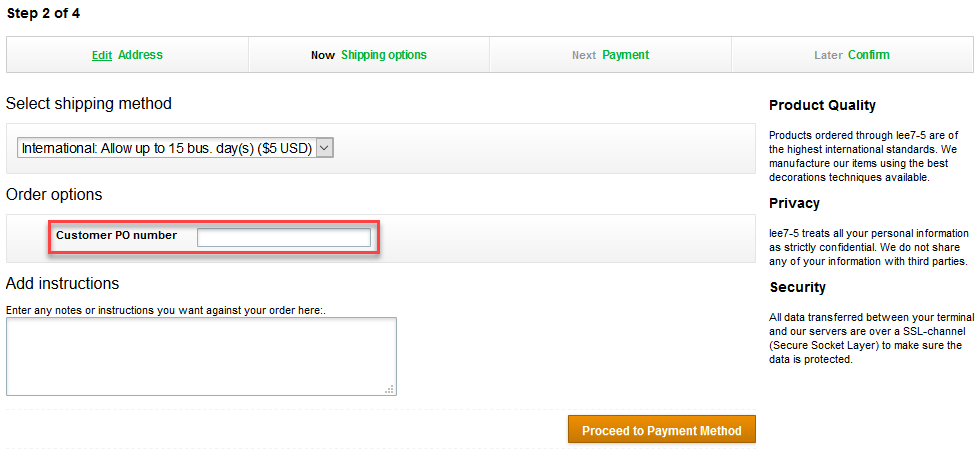Focus the Customer PO number field
980x450 pixels.
coord(283,237)
